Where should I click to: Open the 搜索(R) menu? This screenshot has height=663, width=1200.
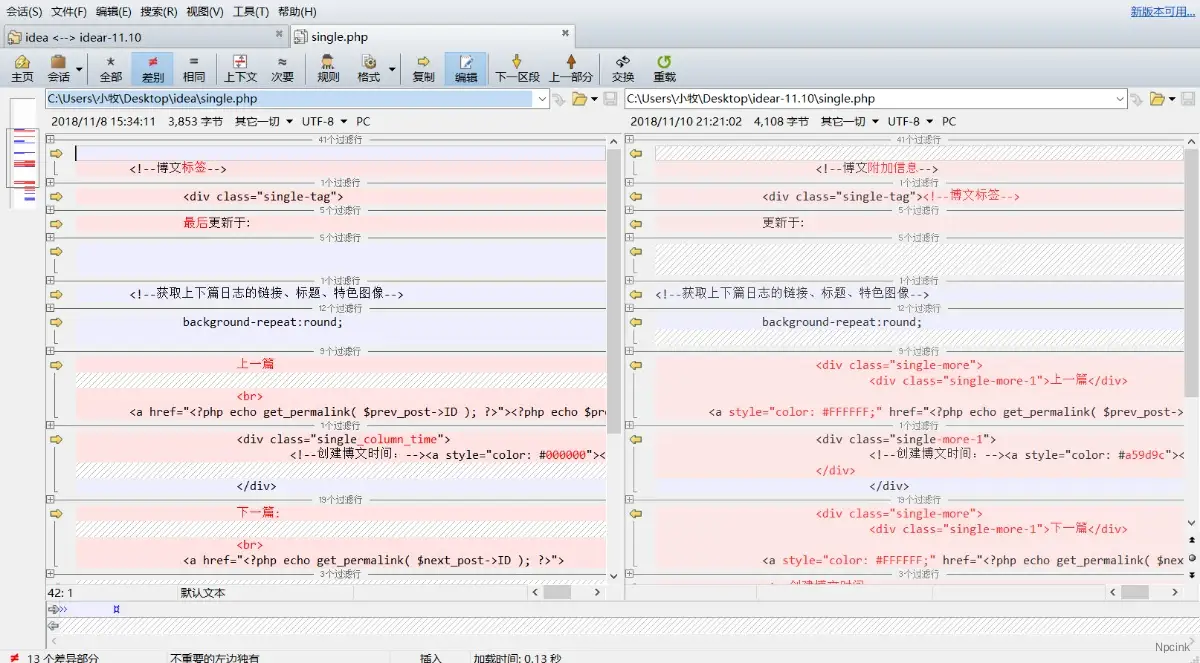159,12
